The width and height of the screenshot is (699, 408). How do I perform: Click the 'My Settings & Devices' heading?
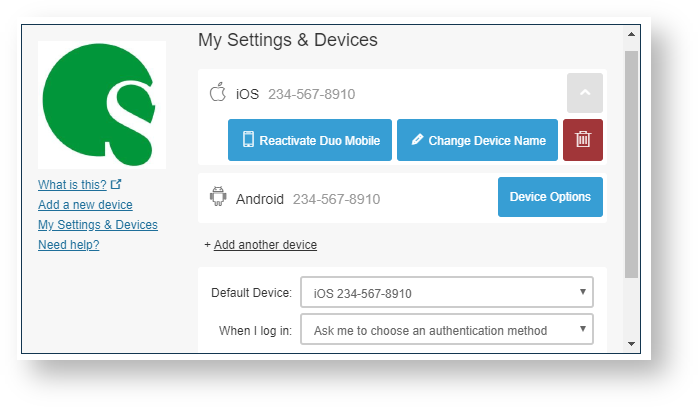tap(288, 40)
